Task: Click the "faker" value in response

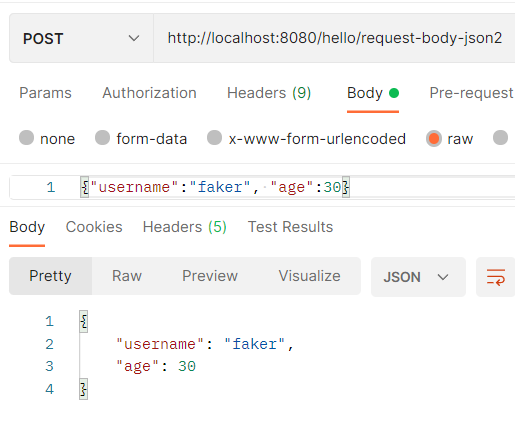Action: [254, 344]
